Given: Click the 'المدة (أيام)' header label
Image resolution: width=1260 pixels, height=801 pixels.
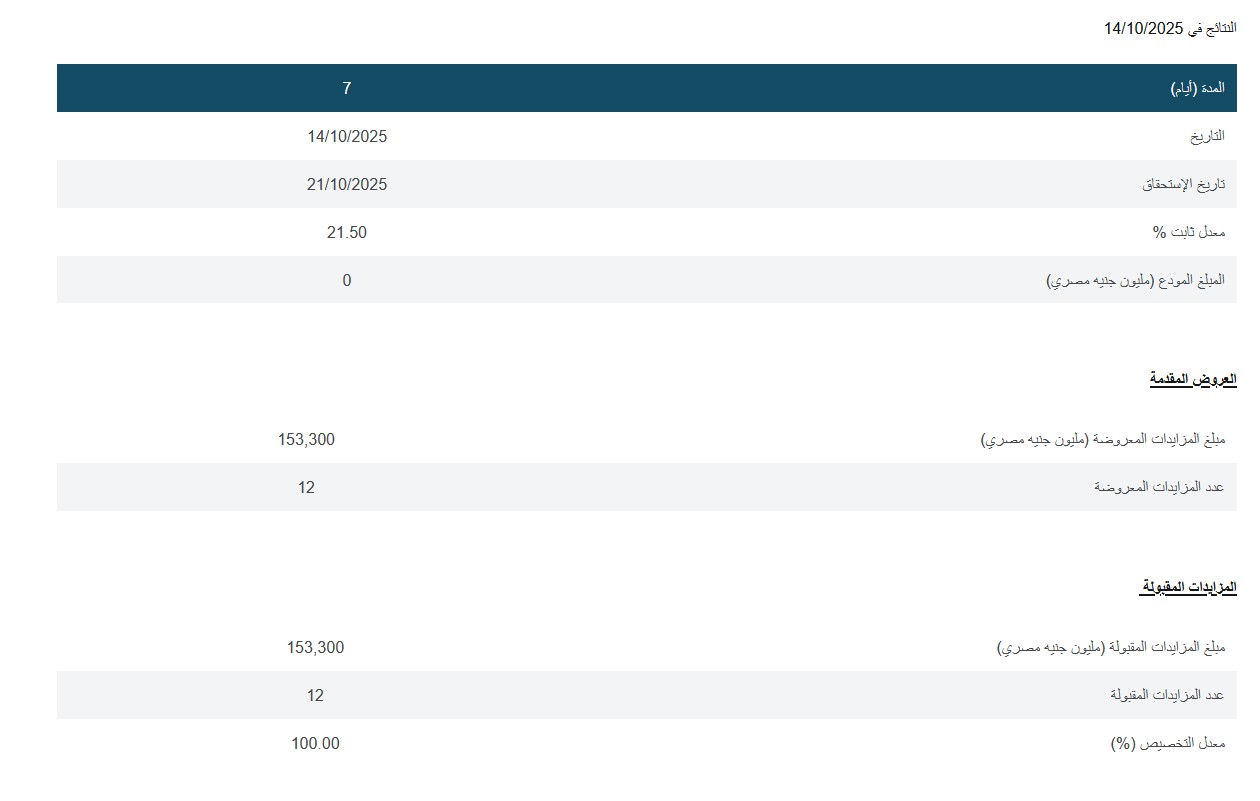Looking at the screenshot, I should [x=1197, y=88].
